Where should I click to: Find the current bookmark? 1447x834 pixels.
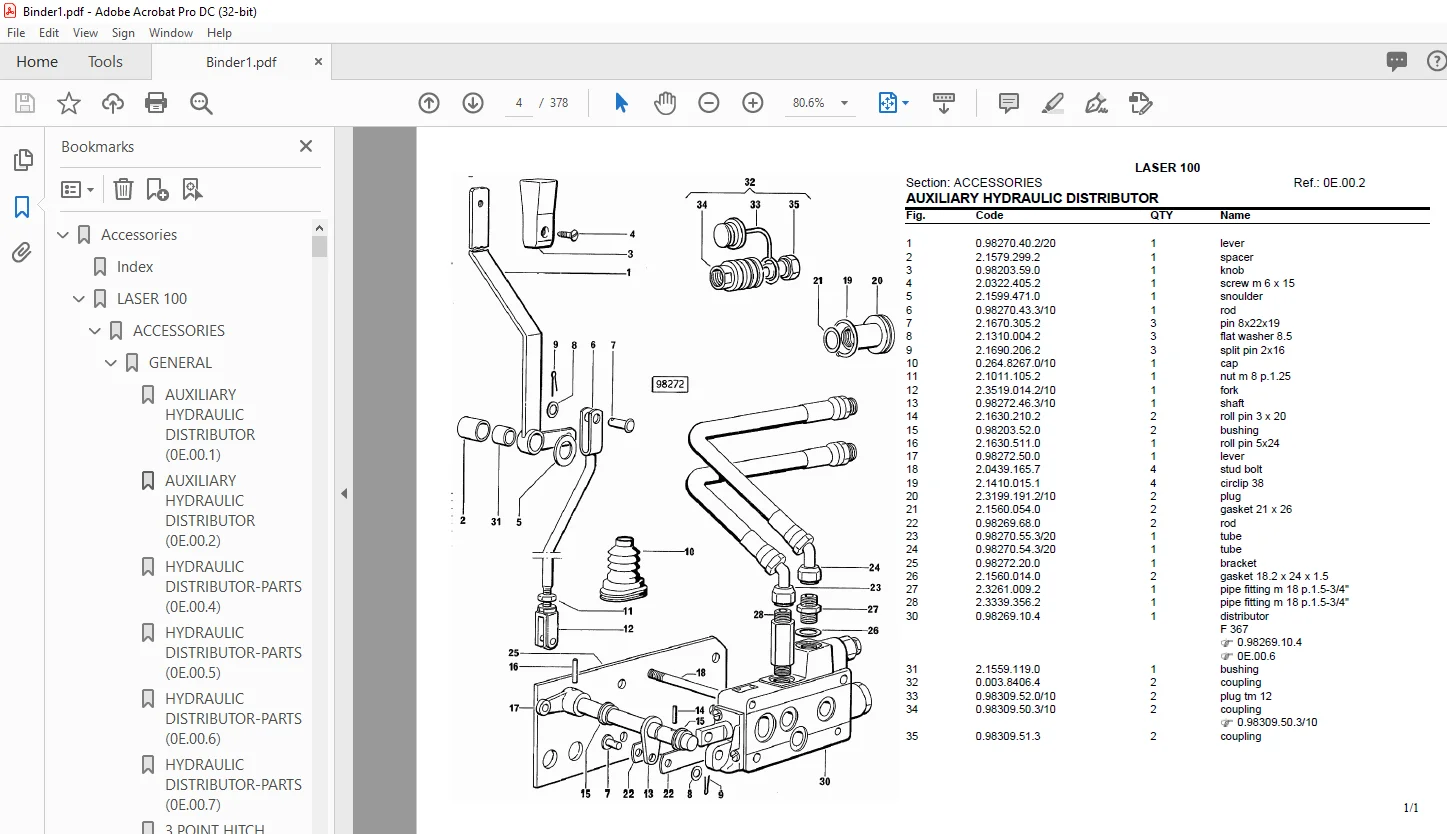coord(193,189)
